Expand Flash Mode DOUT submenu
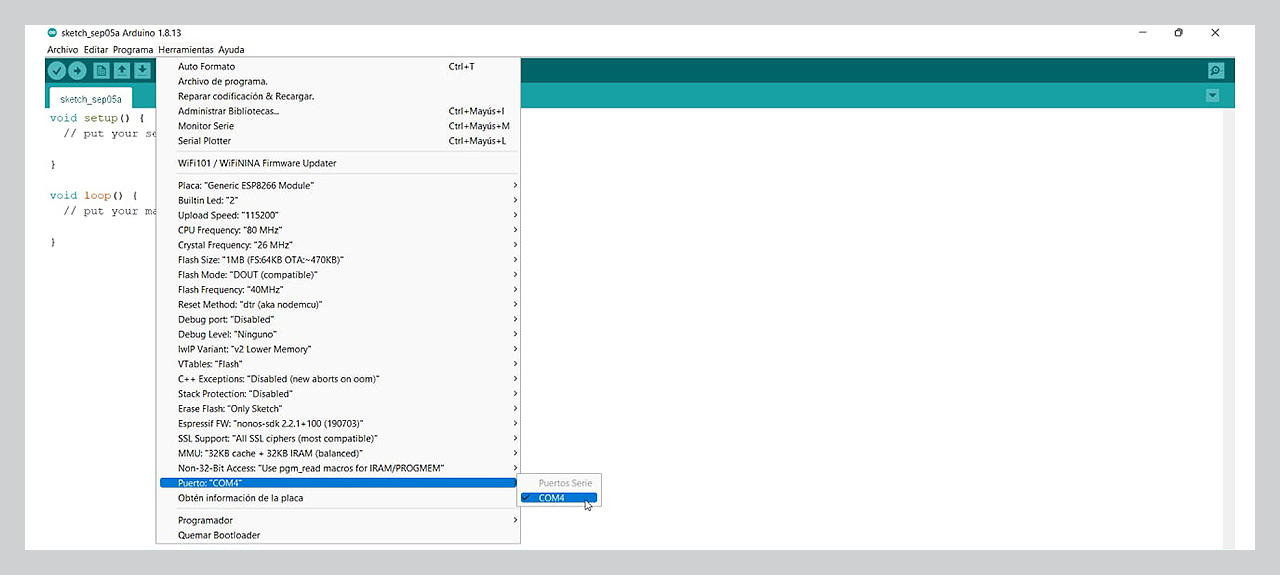 coord(338,275)
